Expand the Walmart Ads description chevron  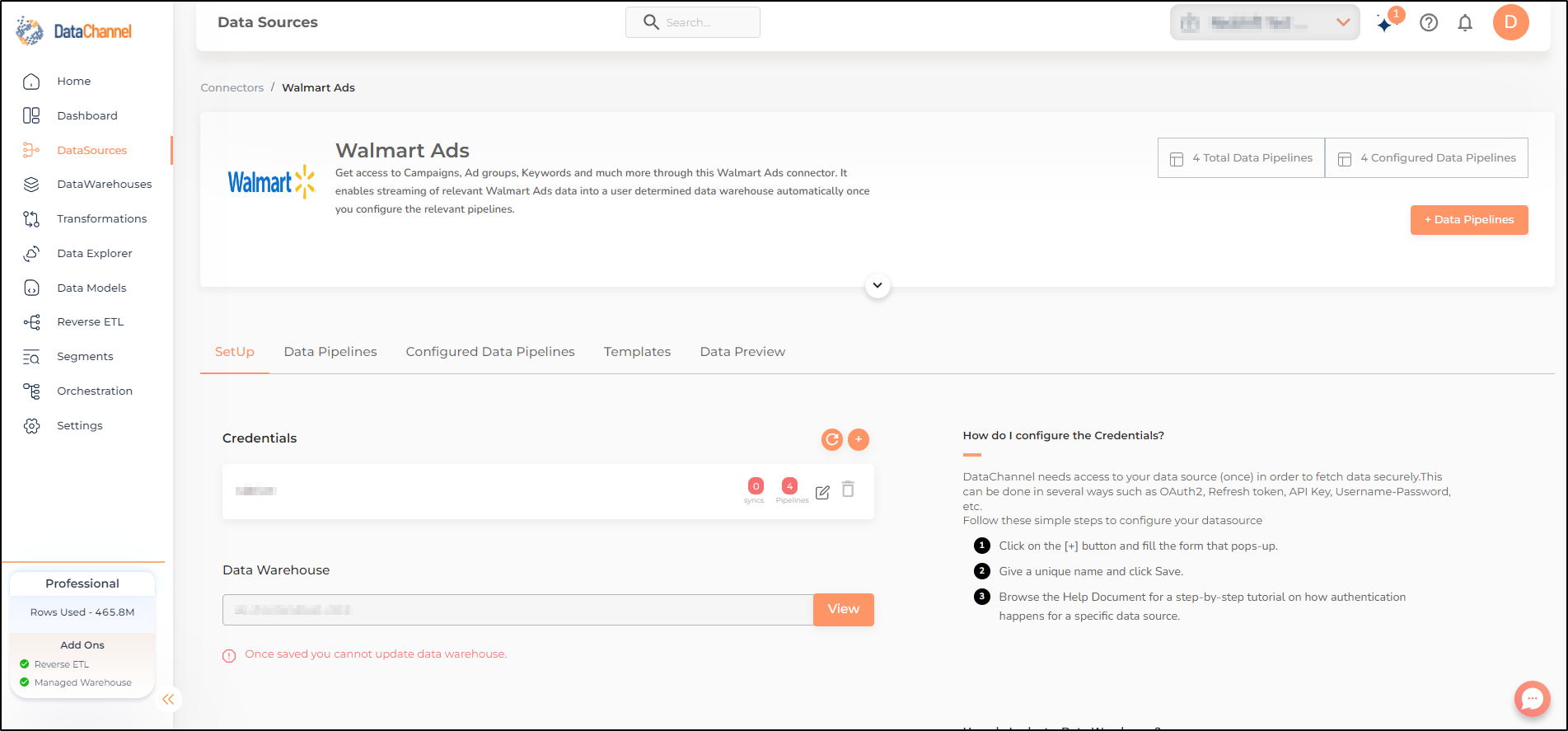[878, 286]
